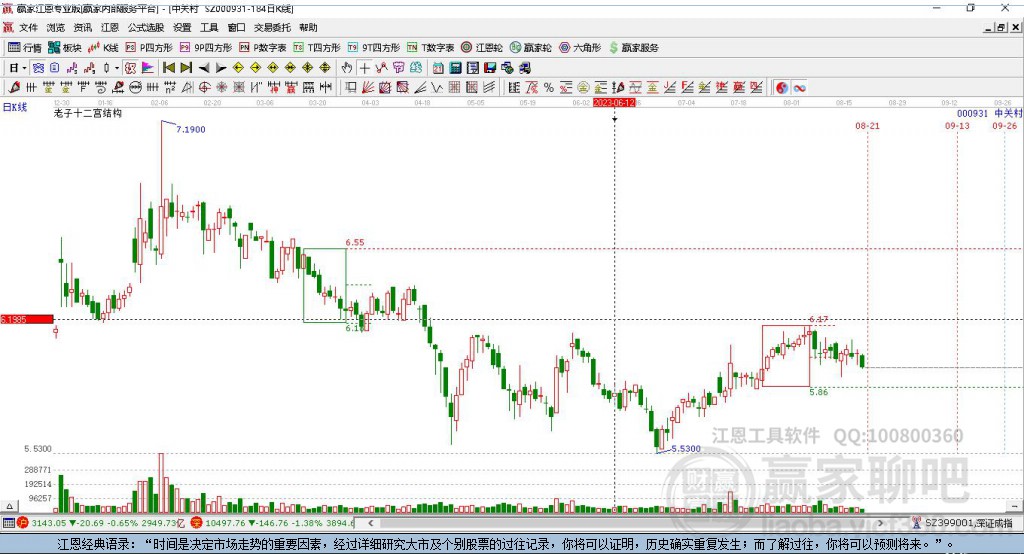The image size is (1024, 554).
Task: Open the 六角形 hexagon tool
Action: [580, 48]
